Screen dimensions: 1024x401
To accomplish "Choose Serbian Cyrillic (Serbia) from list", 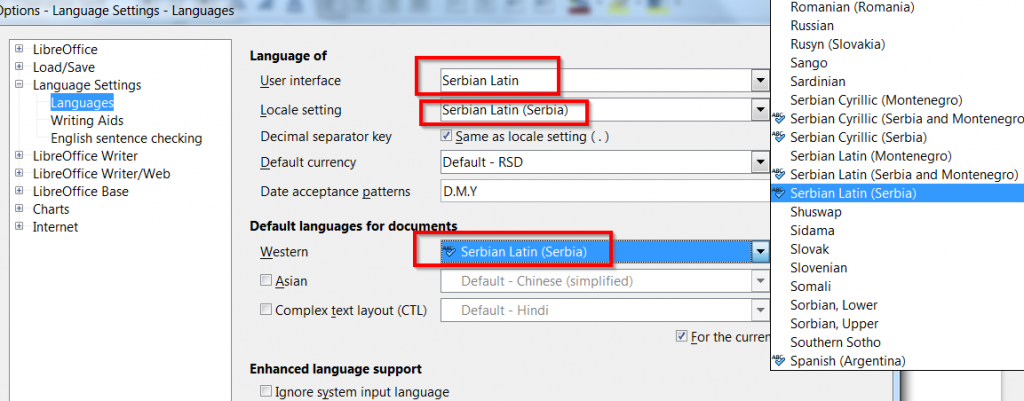I will pos(857,137).
